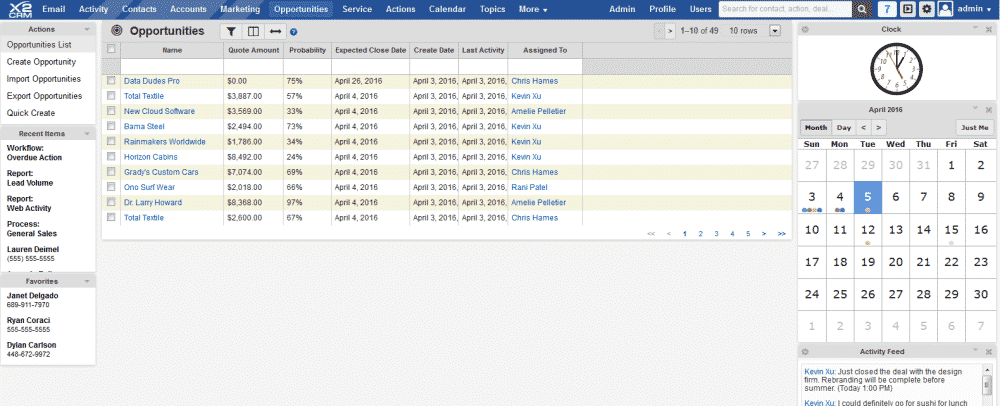Toggle the select-all checkbox in header

click(111, 50)
